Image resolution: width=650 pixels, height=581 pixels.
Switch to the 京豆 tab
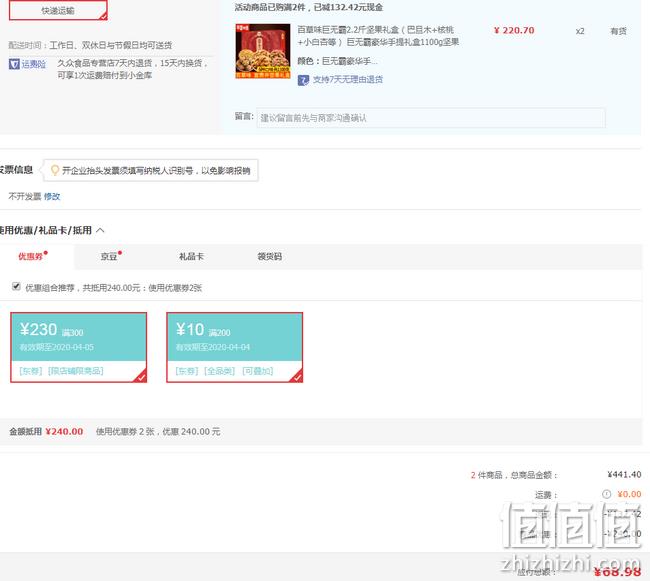[111, 256]
